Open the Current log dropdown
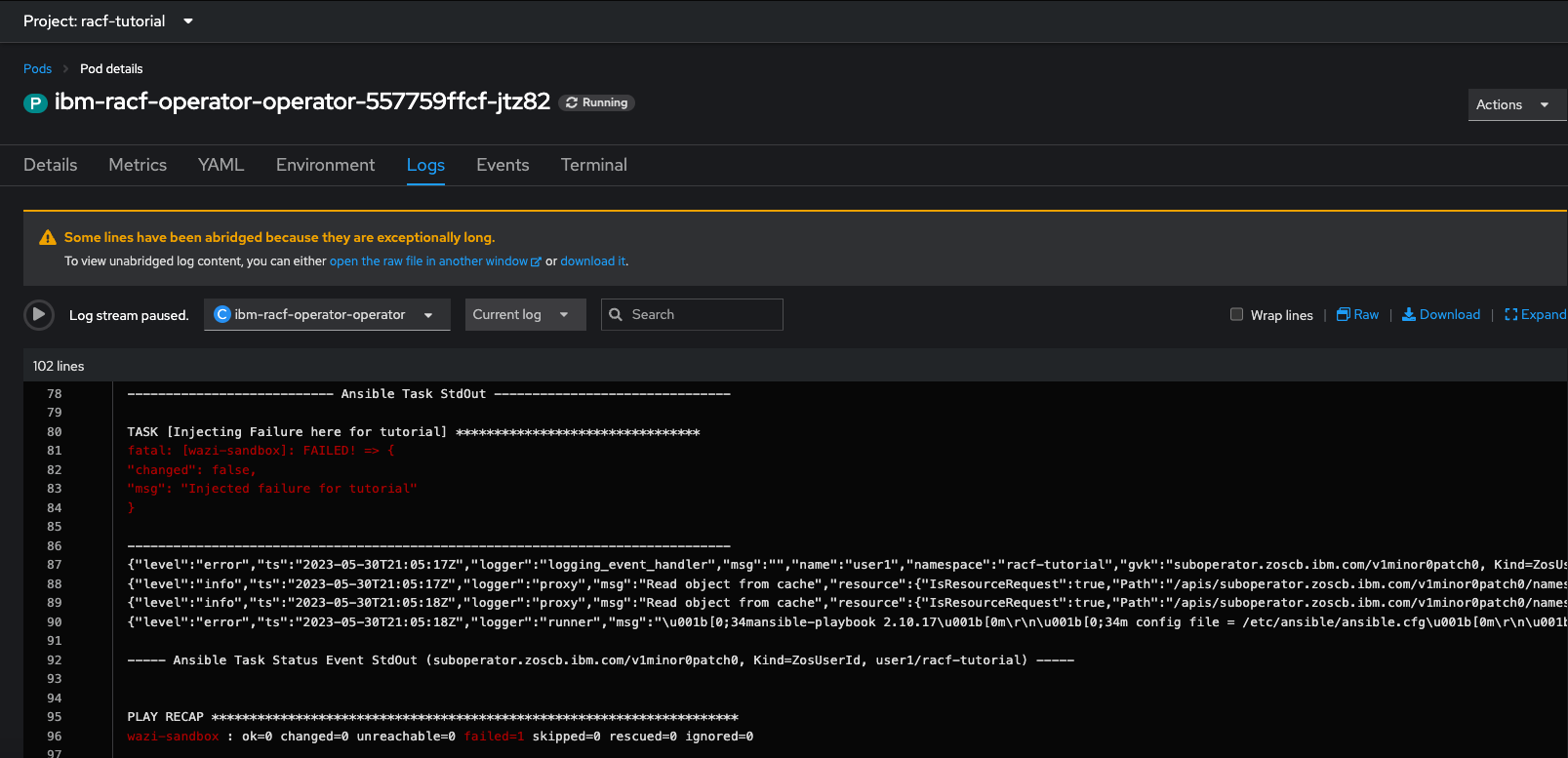This screenshot has height=758, width=1568. 525,314
